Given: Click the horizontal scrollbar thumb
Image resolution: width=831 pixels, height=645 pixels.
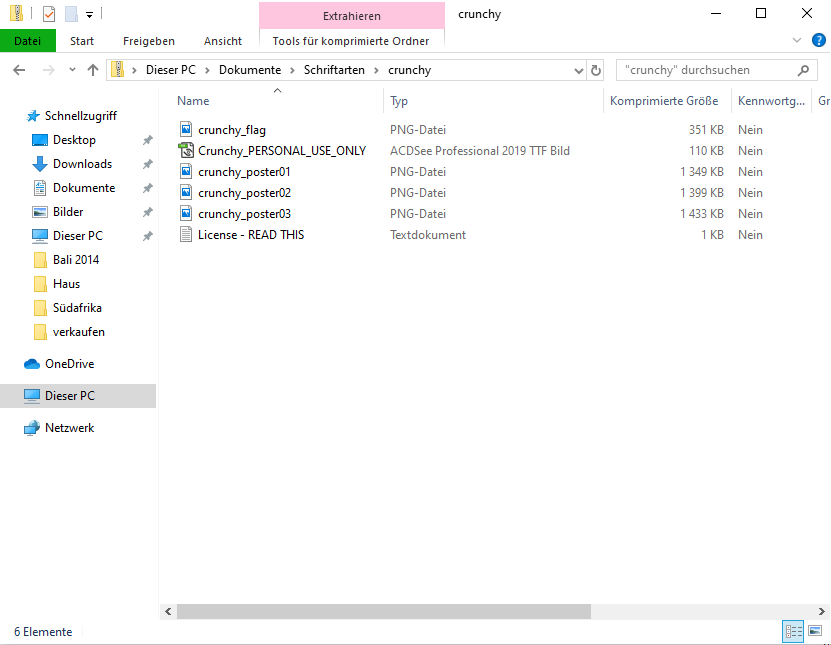Looking at the screenshot, I should pyautogui.click(x=384, y=611).
